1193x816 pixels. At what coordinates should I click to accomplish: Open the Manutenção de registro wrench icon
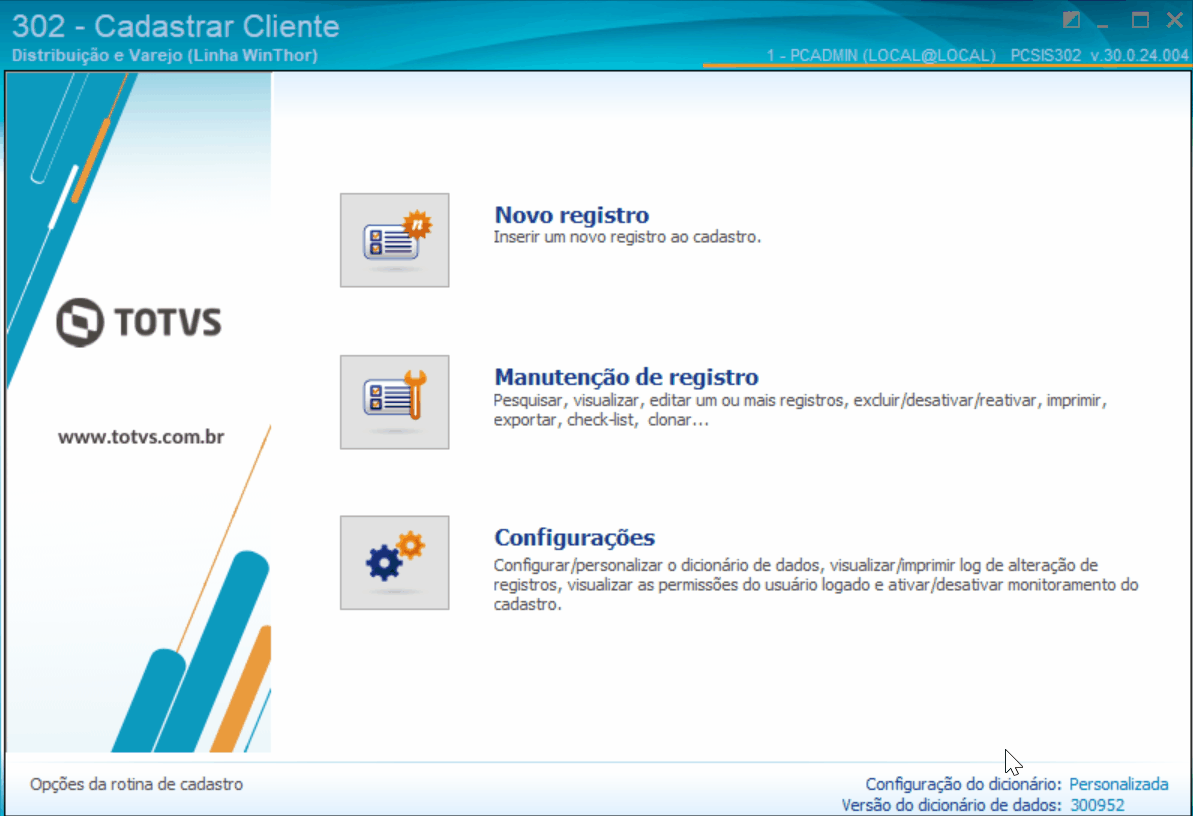(x=394, y=402)
